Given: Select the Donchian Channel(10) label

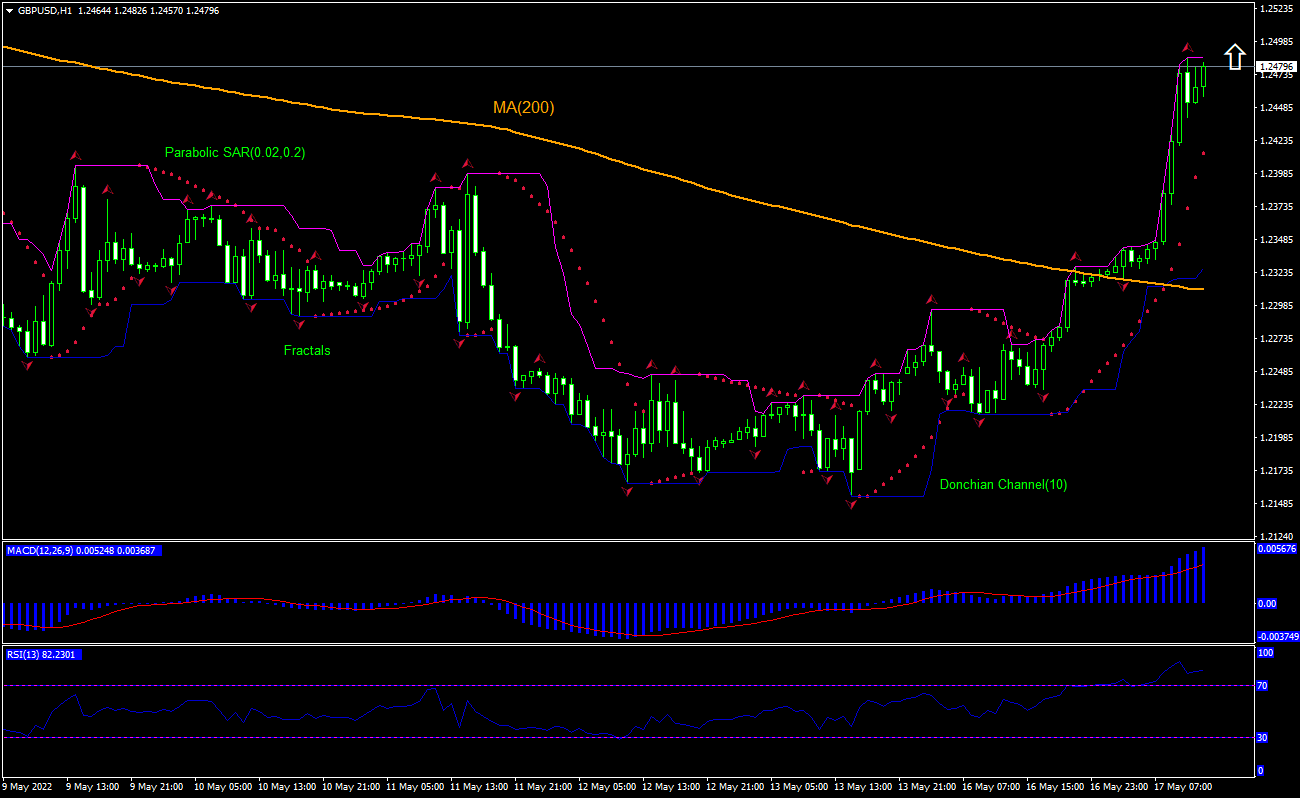Looking at the screenshot, I should point(1003,484).
